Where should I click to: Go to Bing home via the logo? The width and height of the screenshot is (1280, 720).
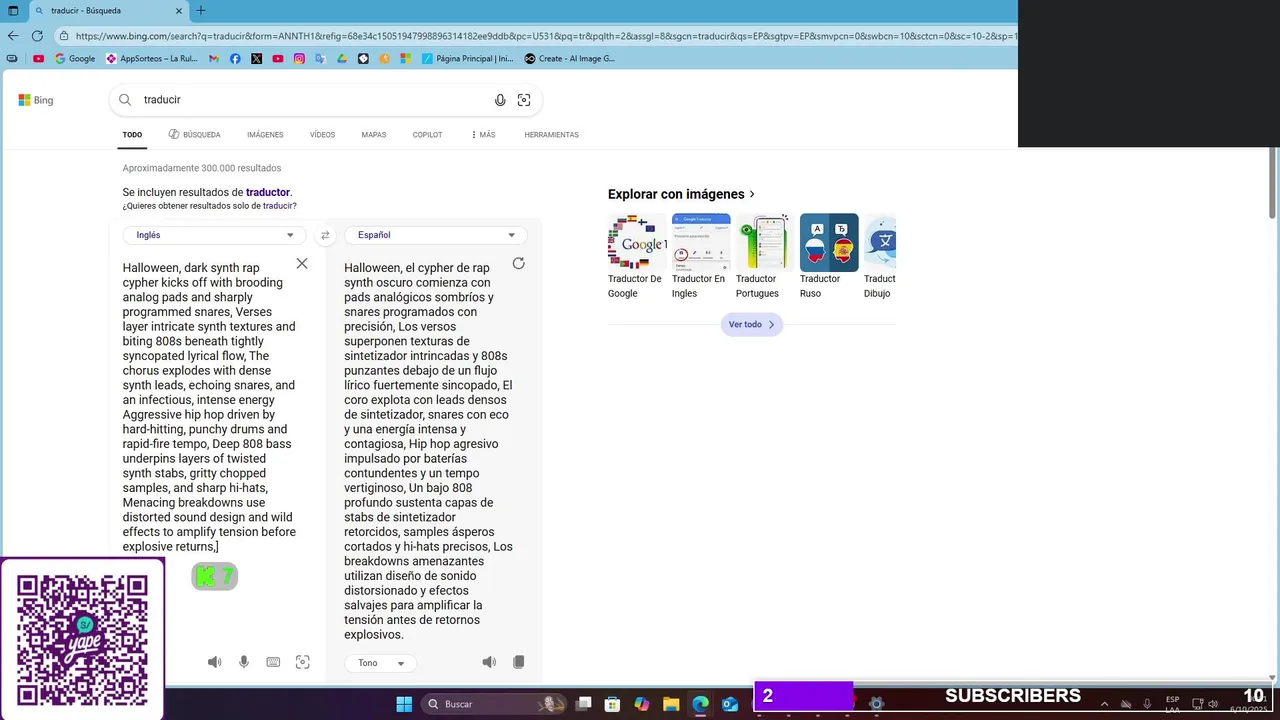click(36, 100)
